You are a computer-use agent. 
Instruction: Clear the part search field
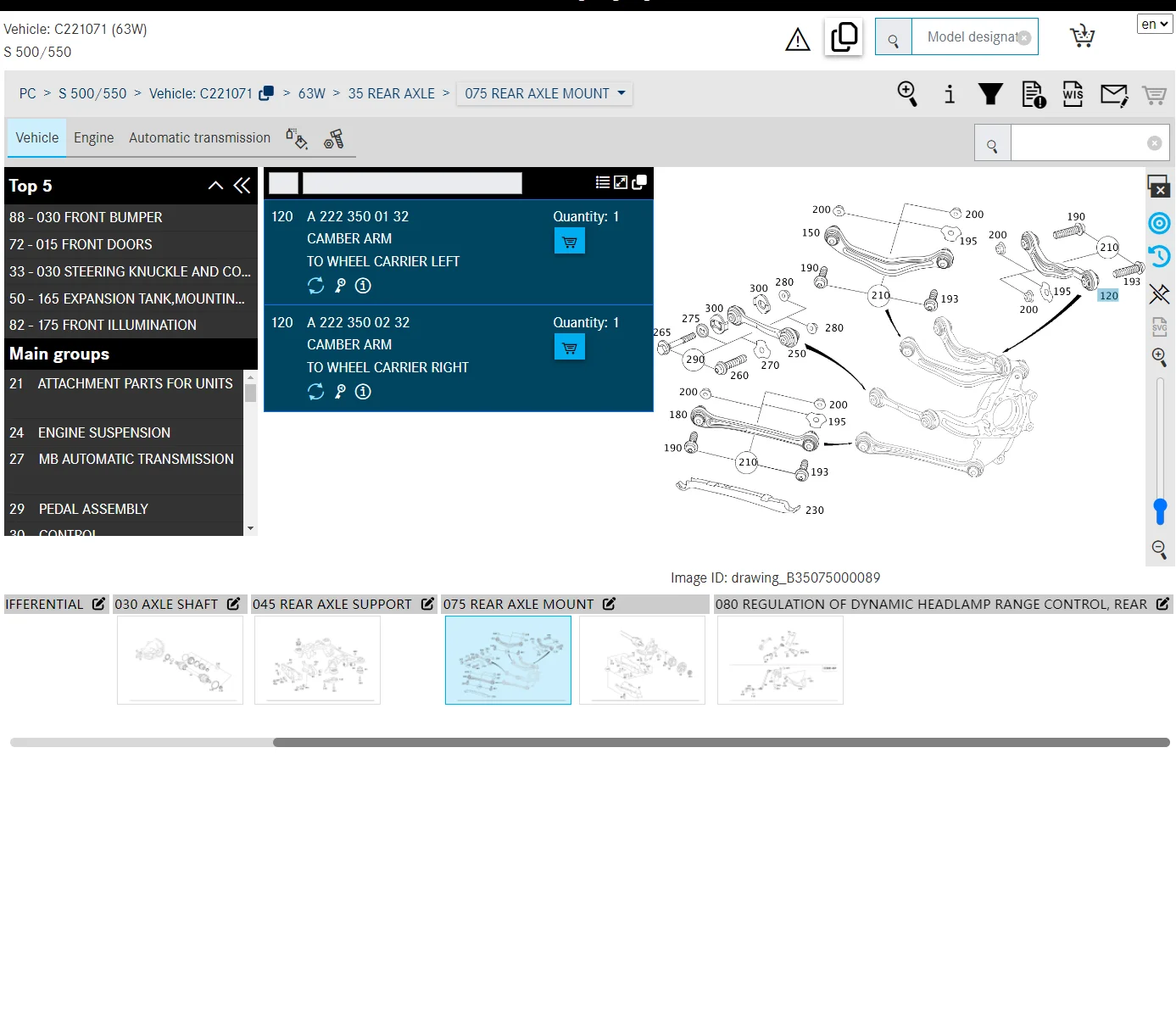(x=1154, y=143)
